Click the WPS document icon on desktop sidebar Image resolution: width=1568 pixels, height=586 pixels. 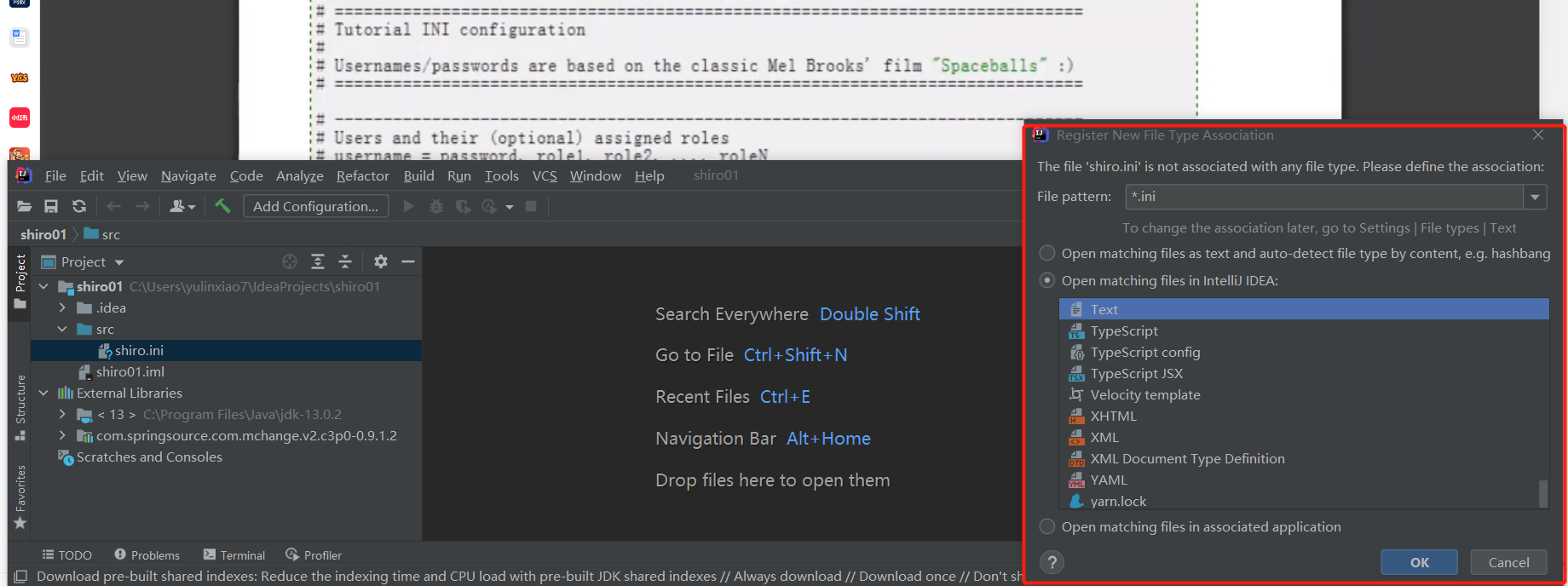(x=20, y=37)
